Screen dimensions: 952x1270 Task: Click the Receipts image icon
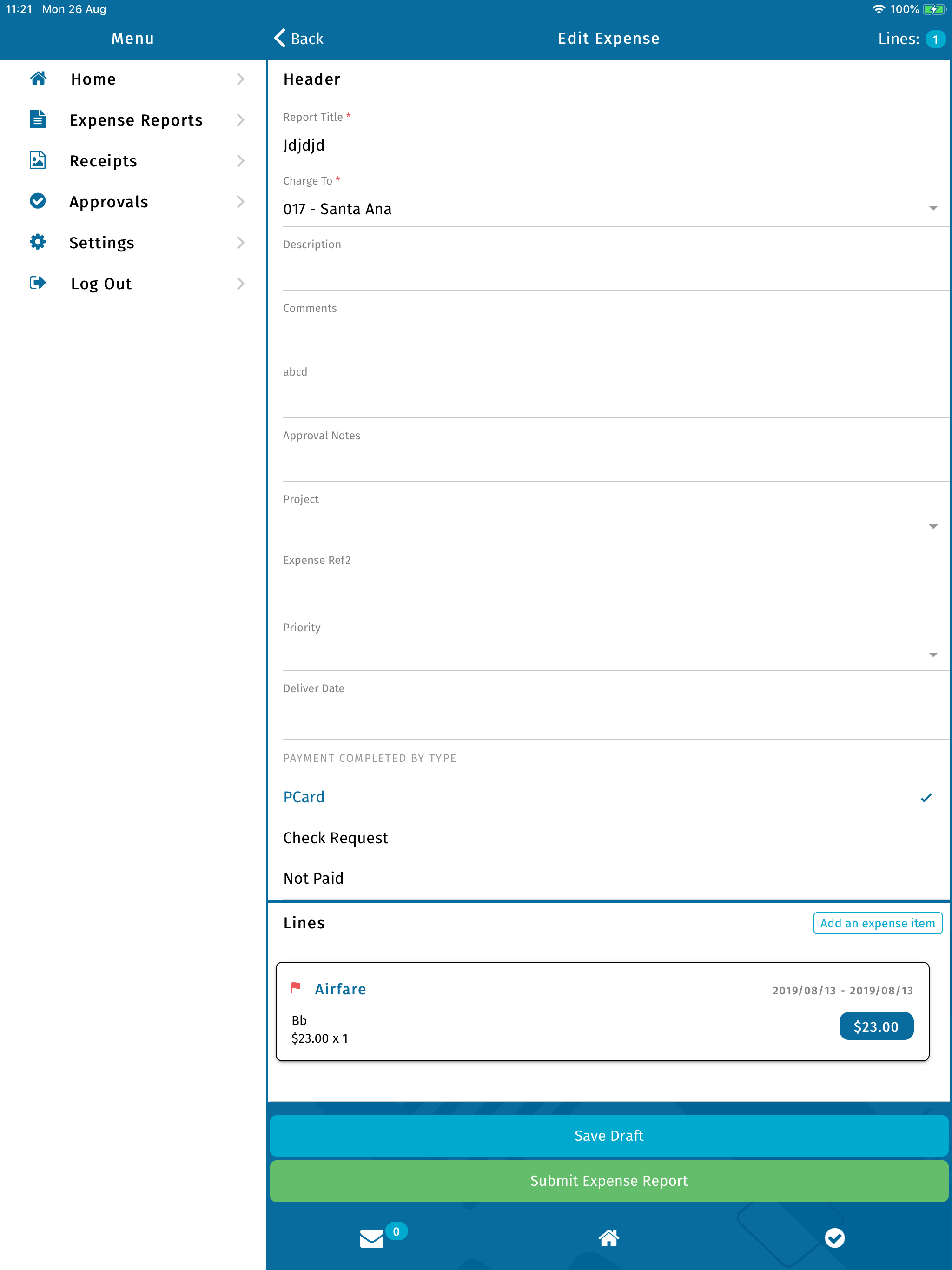pos(38,160)
